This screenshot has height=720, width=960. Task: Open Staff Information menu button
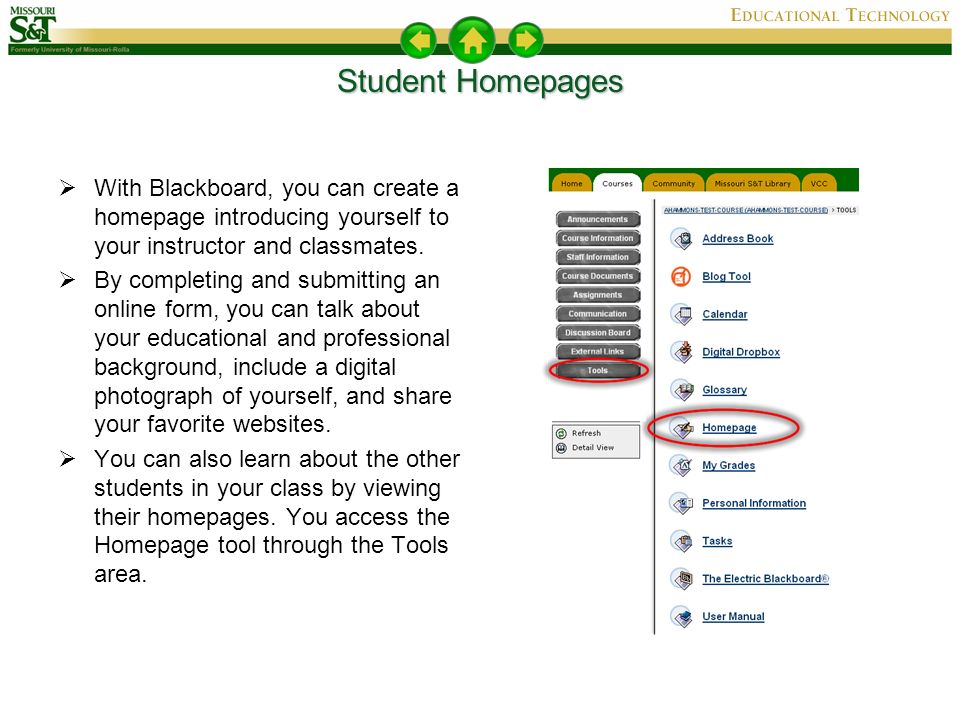[598, 257]
